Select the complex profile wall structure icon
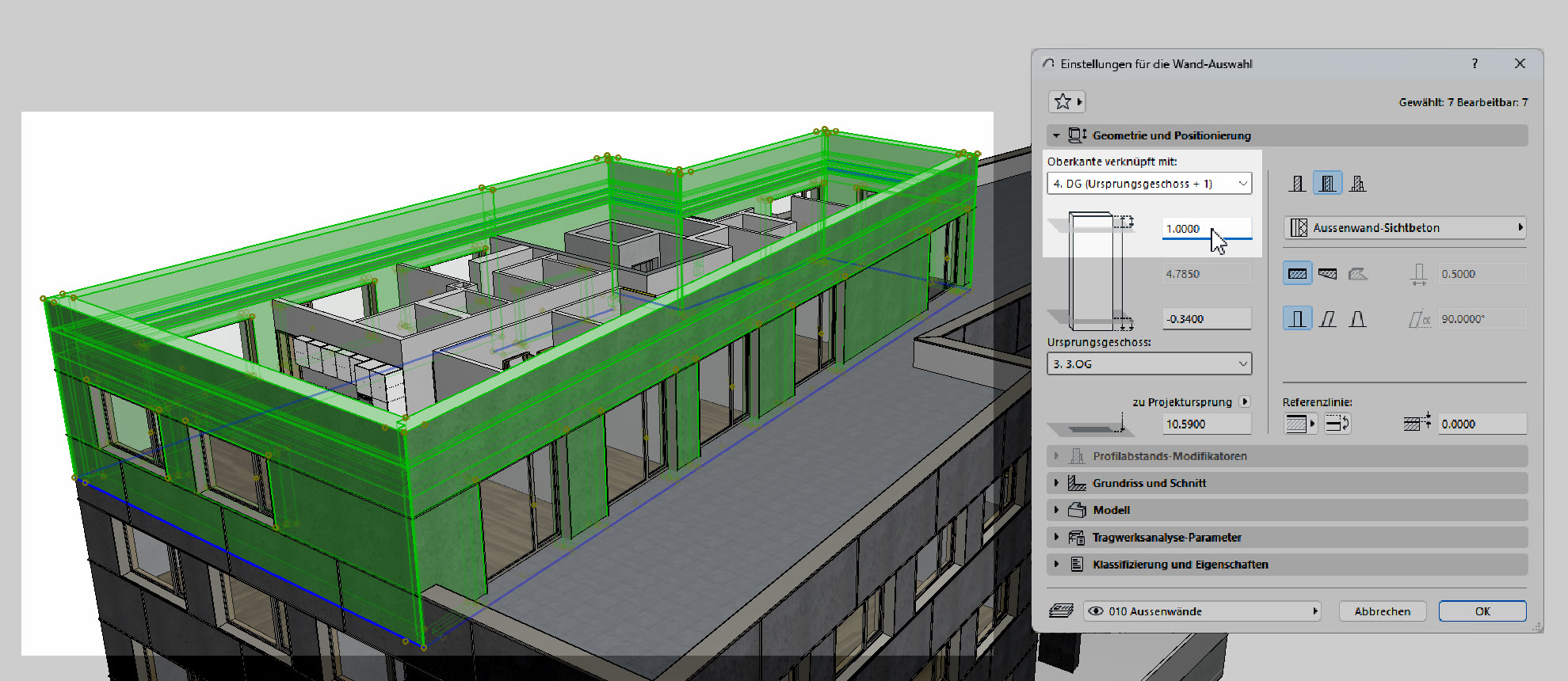 [1357, 184]
